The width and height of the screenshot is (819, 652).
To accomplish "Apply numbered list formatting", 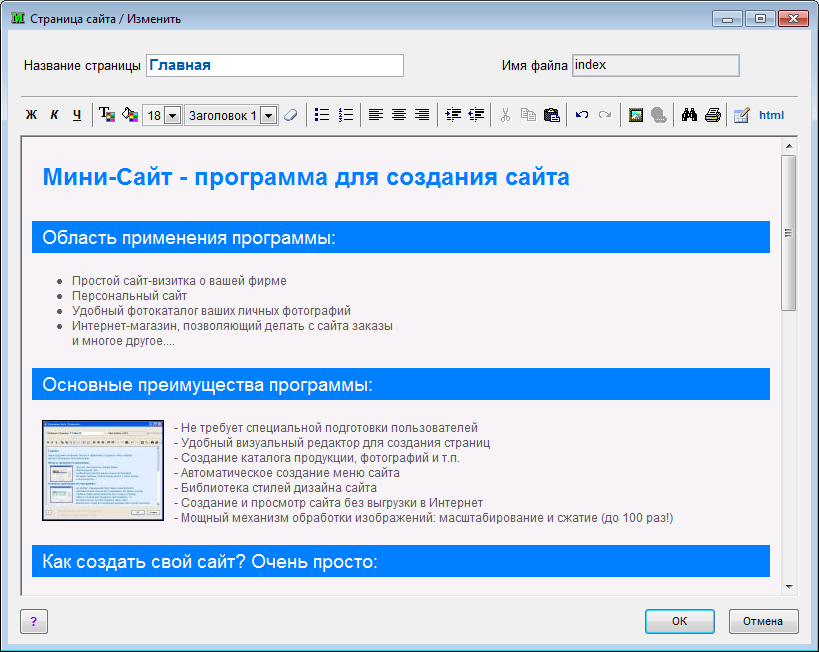I will (x=346, y=115).
